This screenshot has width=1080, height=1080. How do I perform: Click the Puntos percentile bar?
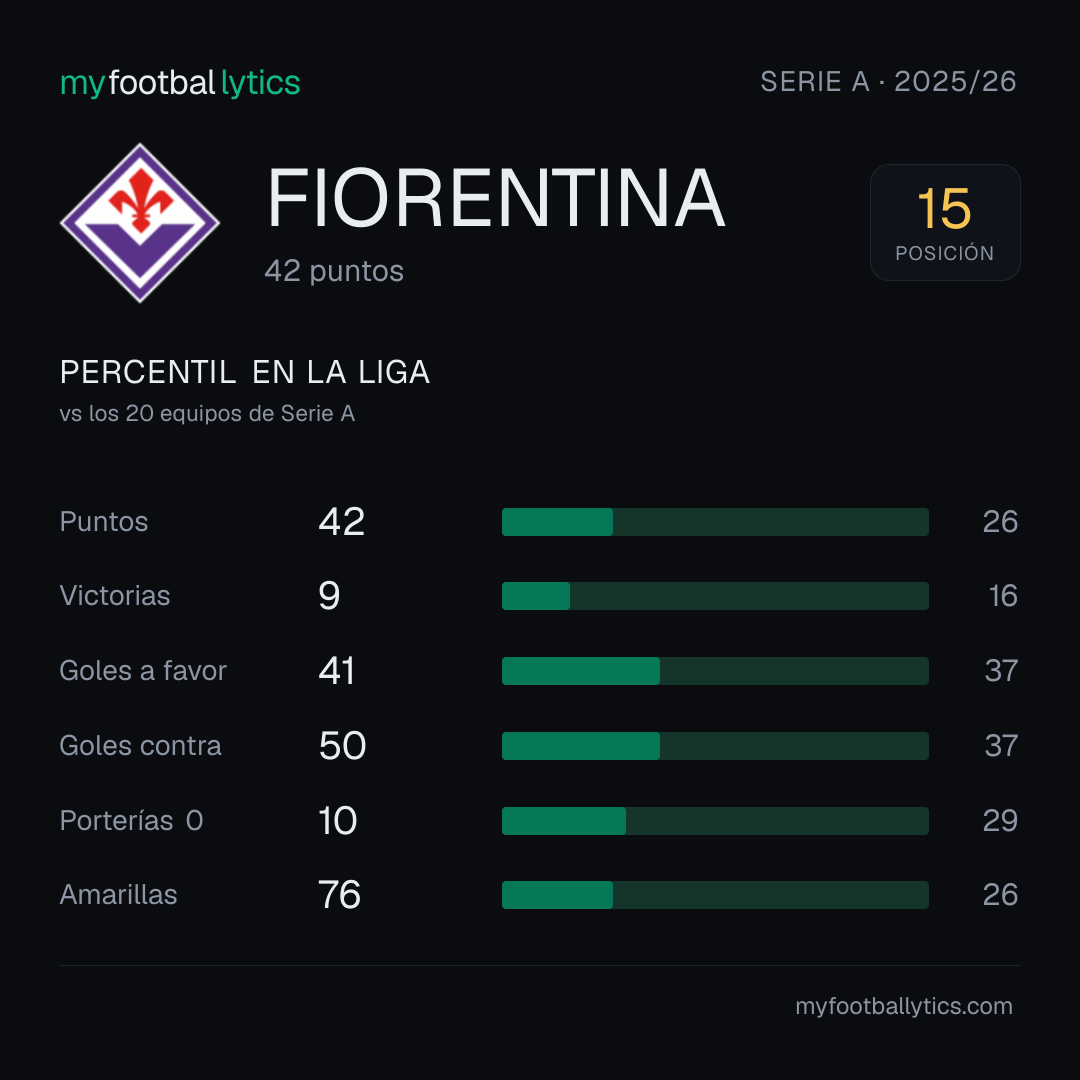tap(715, 522)
